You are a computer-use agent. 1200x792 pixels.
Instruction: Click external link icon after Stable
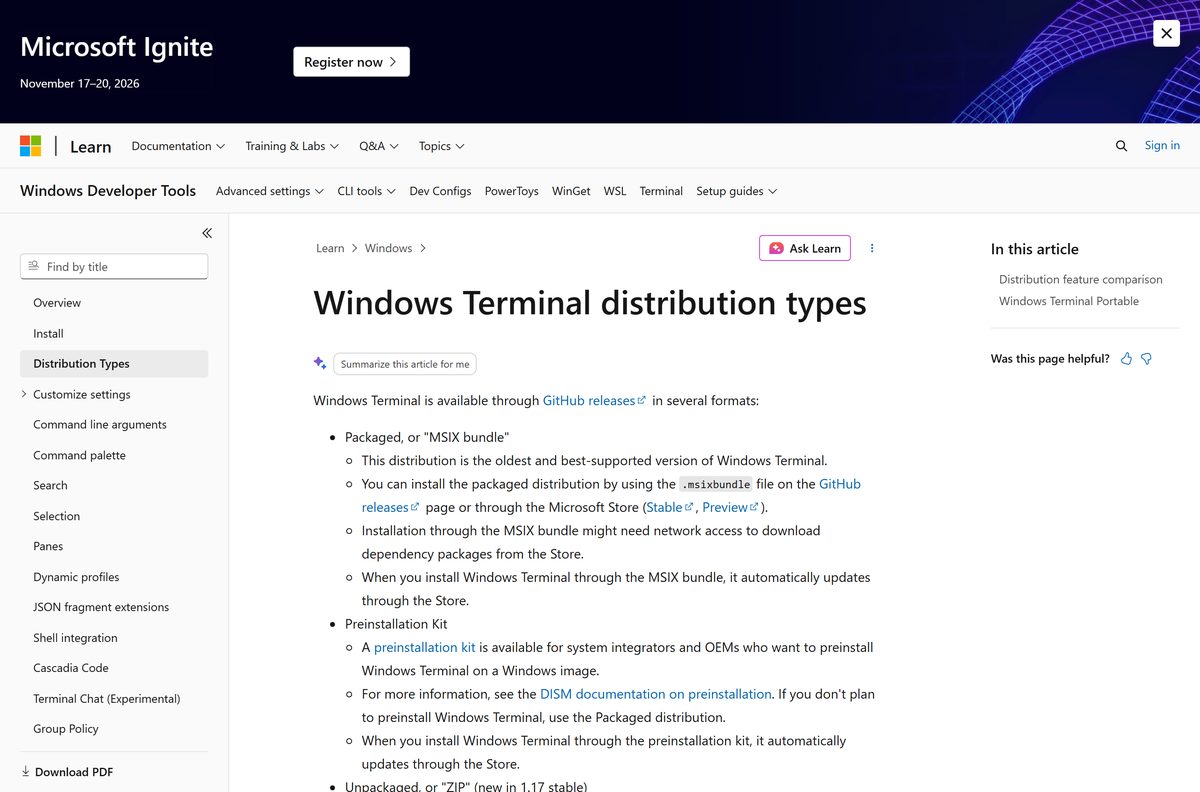tap(689, 507)
